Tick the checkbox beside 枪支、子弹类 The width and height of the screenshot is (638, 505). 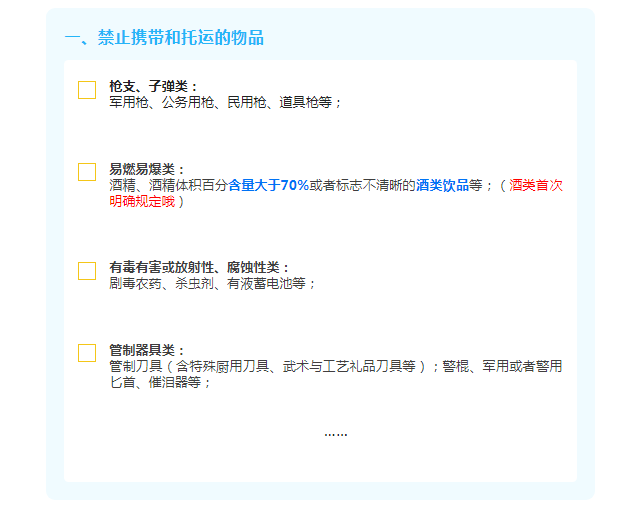[x=87, y=90]
